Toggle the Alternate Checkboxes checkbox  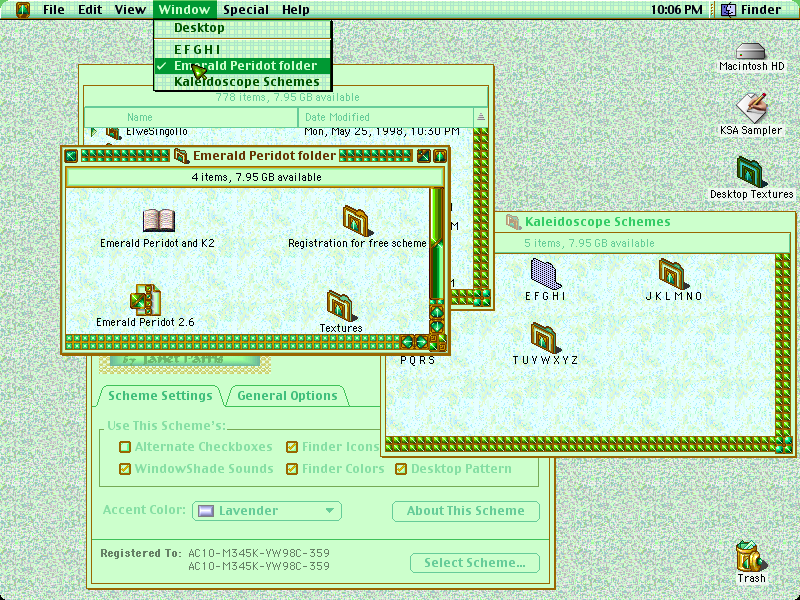(x=124, y=447)
